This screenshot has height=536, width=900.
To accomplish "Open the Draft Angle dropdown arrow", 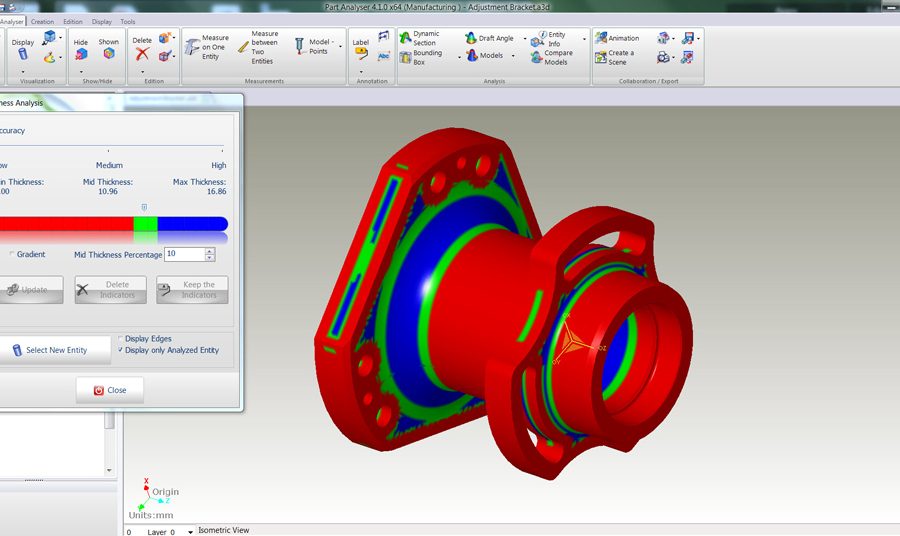I will tap(525, 38).
